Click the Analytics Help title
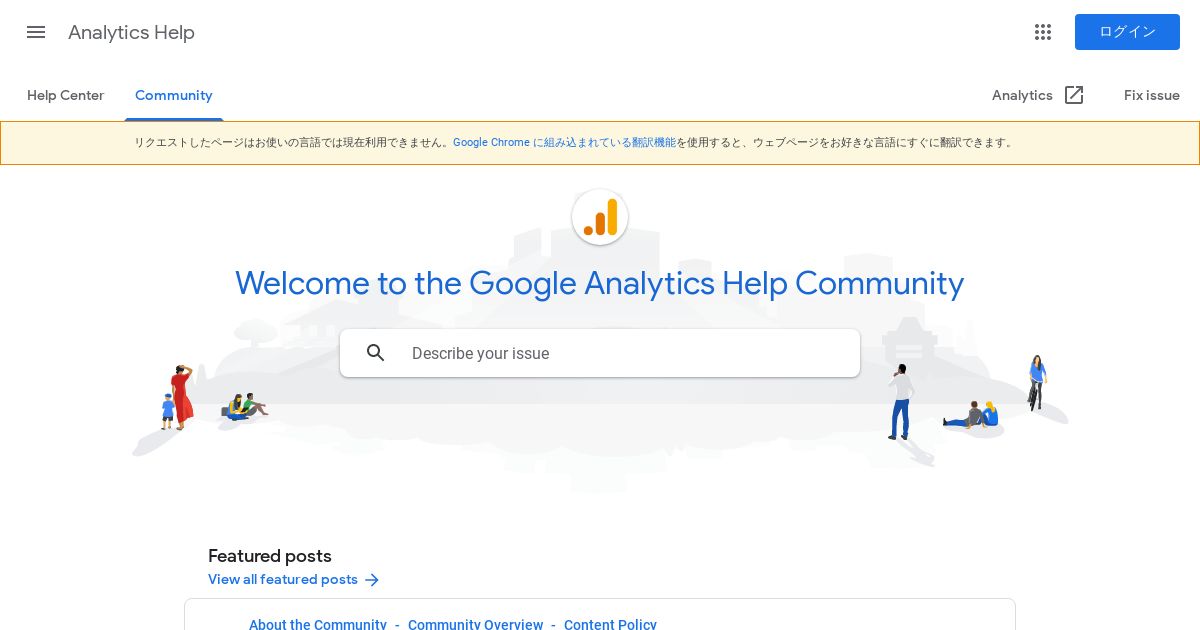 click(131, 32)
